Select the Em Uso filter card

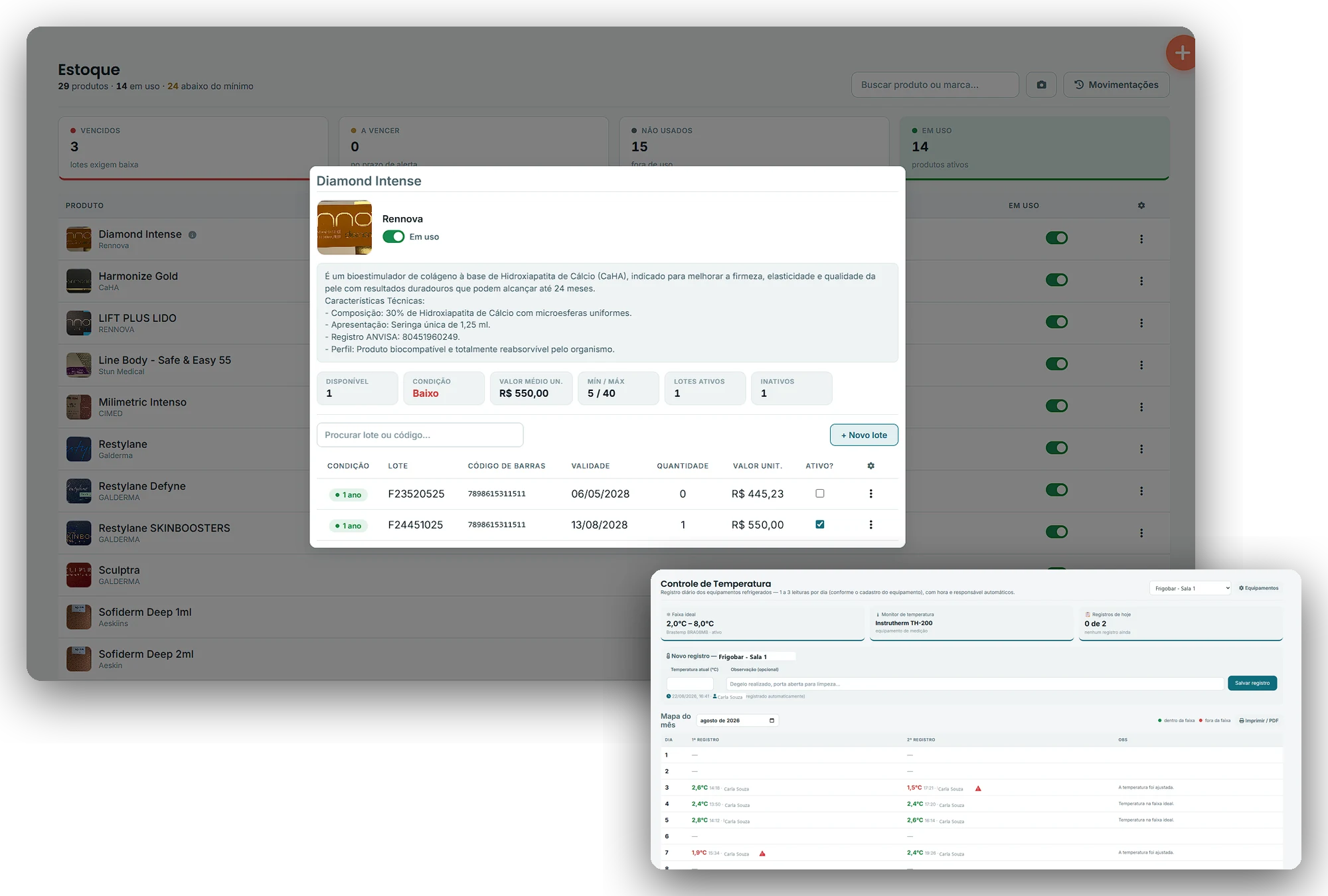tap(1035, 148)
